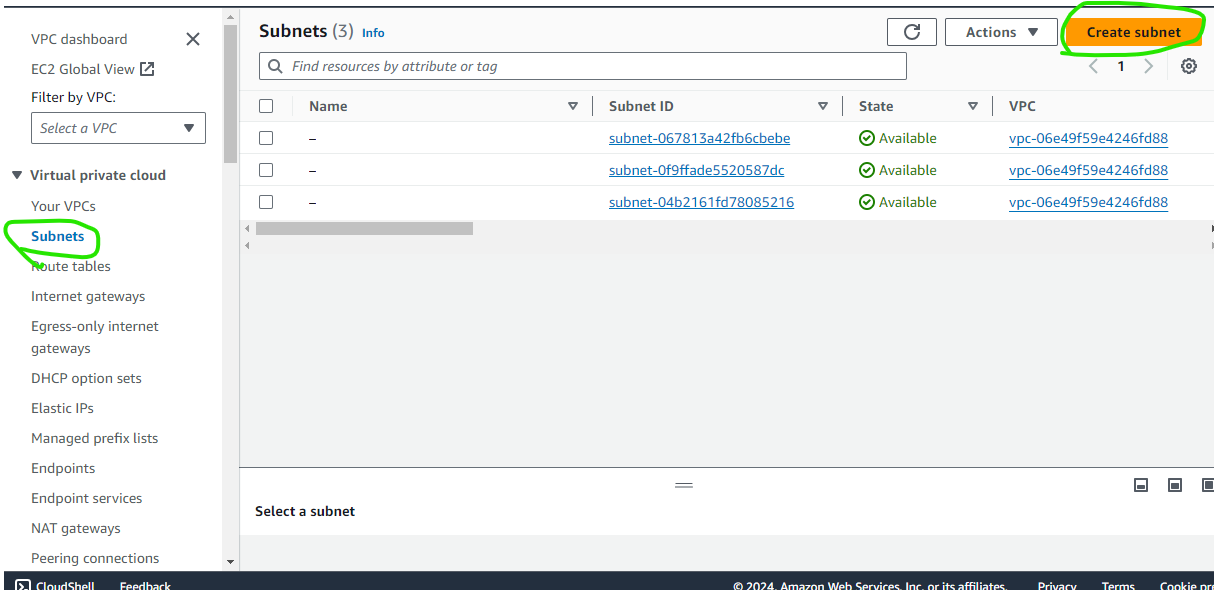Open EC2 Global View external link

pos(93,69)
